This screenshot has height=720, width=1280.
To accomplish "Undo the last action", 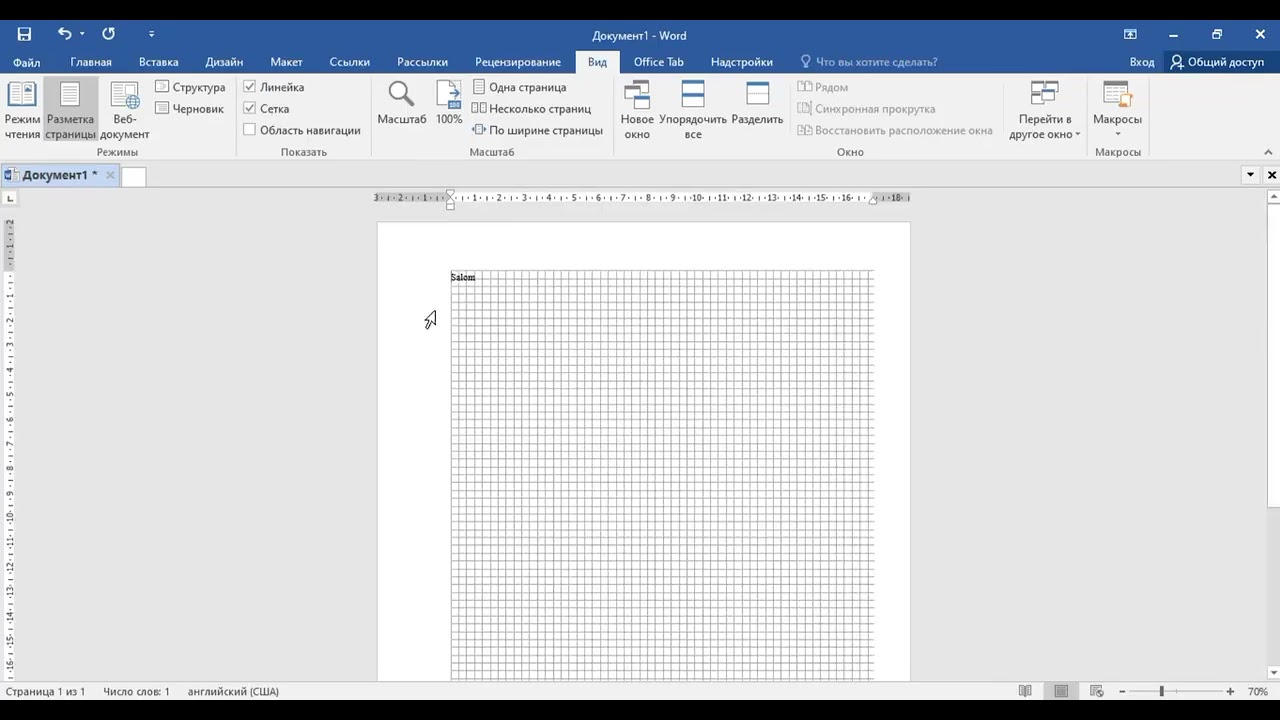I will [x=64, y=34].
